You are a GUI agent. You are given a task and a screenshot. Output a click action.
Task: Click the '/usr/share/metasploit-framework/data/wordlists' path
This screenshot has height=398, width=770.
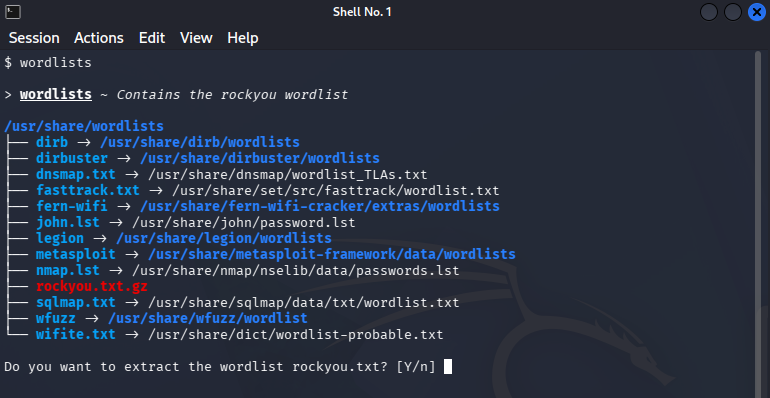point(332,255)
